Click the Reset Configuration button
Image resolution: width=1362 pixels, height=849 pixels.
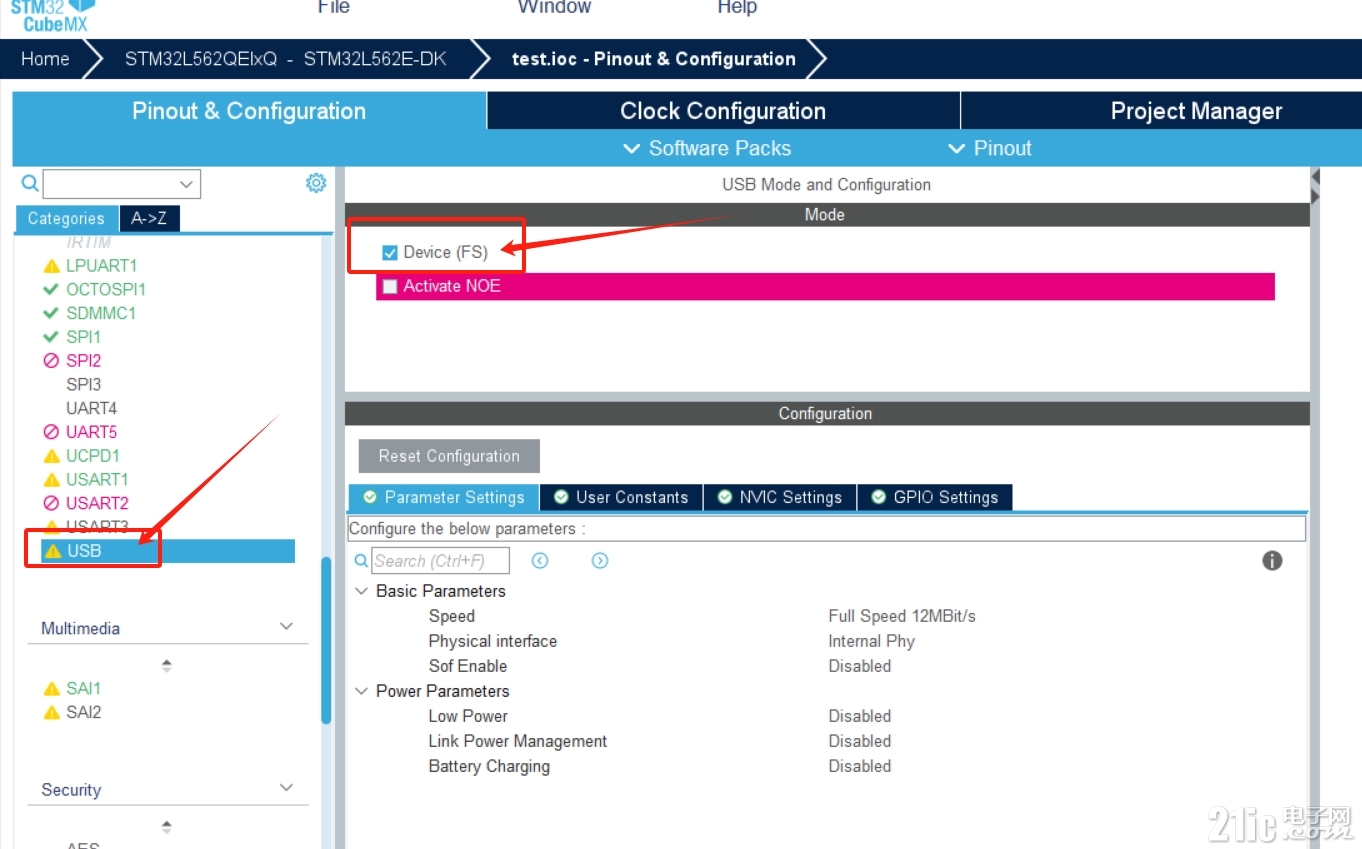tap(449, 456)
